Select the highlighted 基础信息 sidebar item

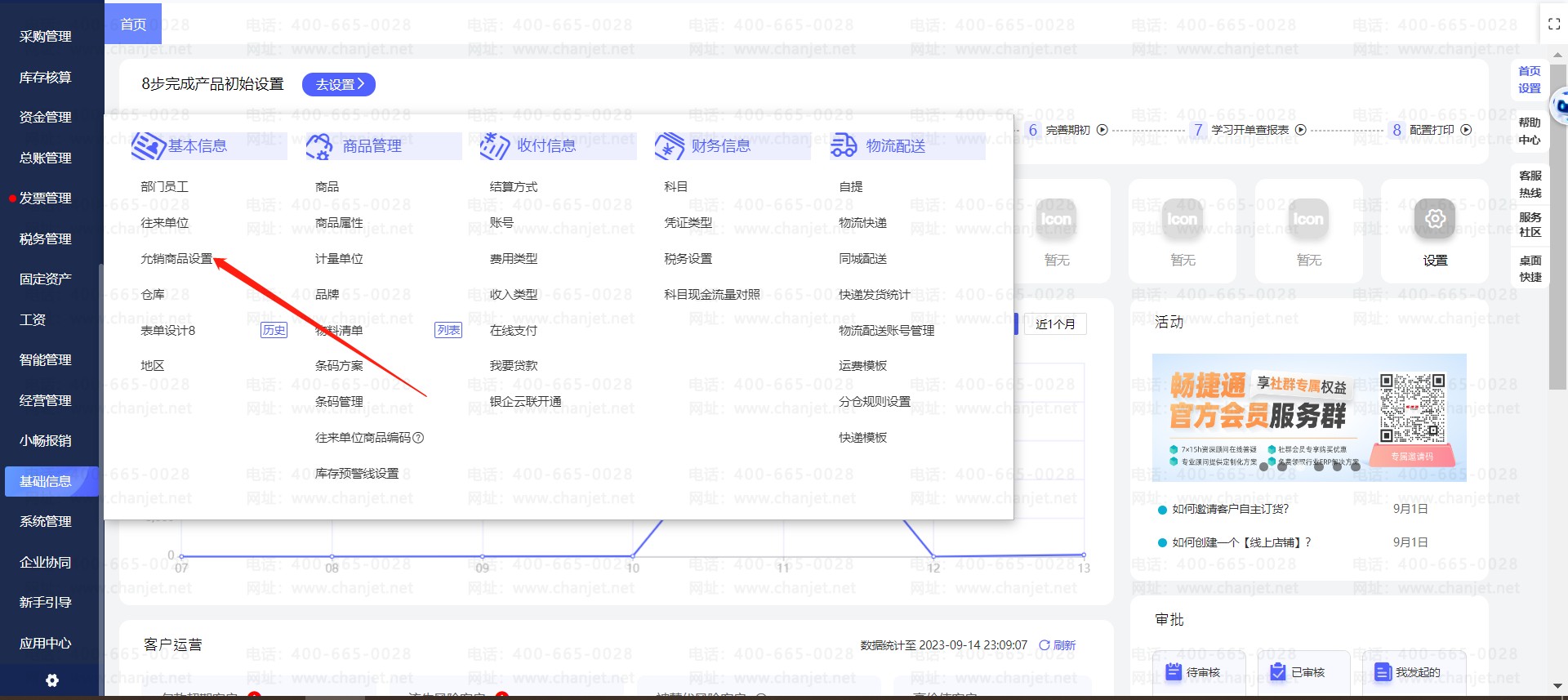pos(51,482)
